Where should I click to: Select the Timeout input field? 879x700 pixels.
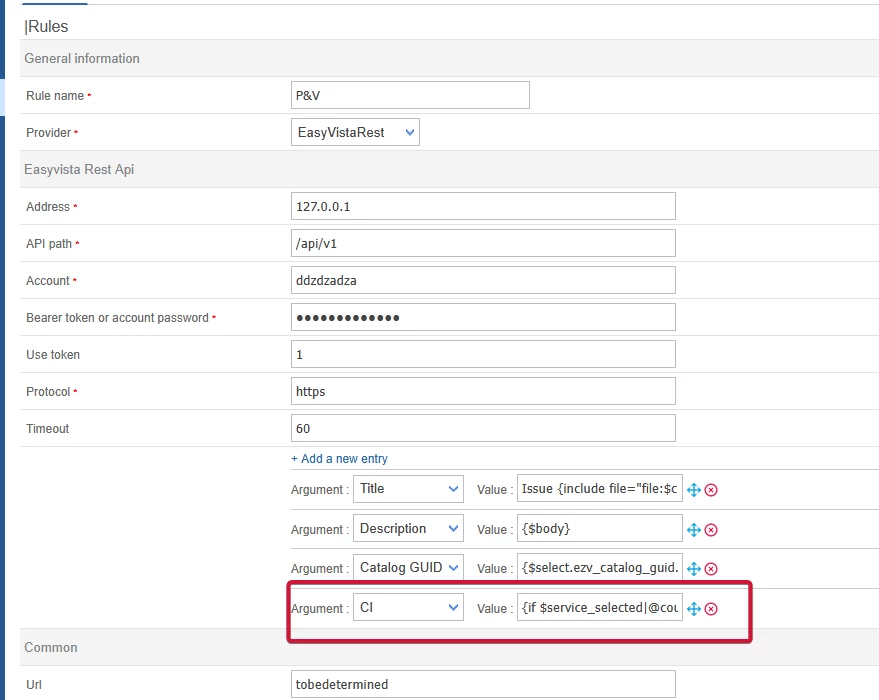[x=483, y=428]
